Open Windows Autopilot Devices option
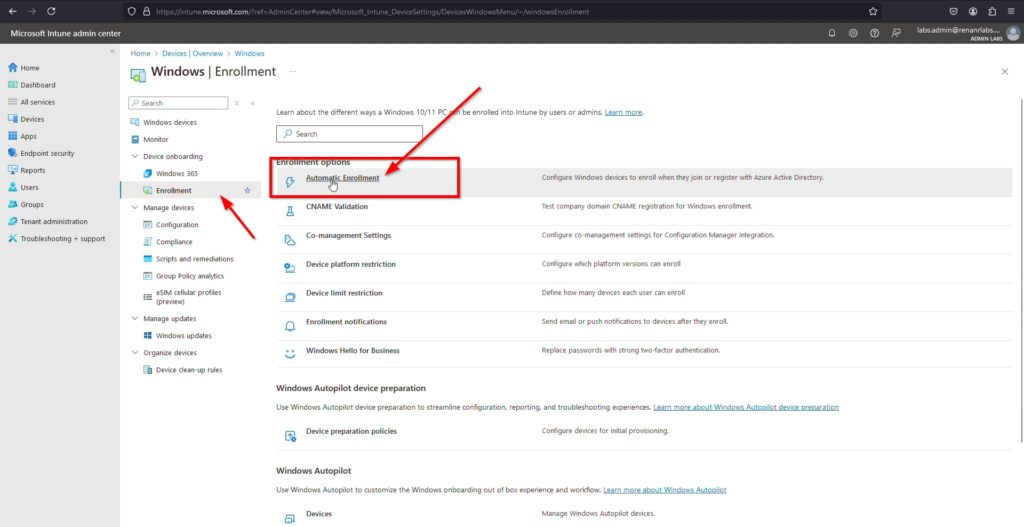The width and height of the screenshot is (1024, 527). (x=319, y=514)
